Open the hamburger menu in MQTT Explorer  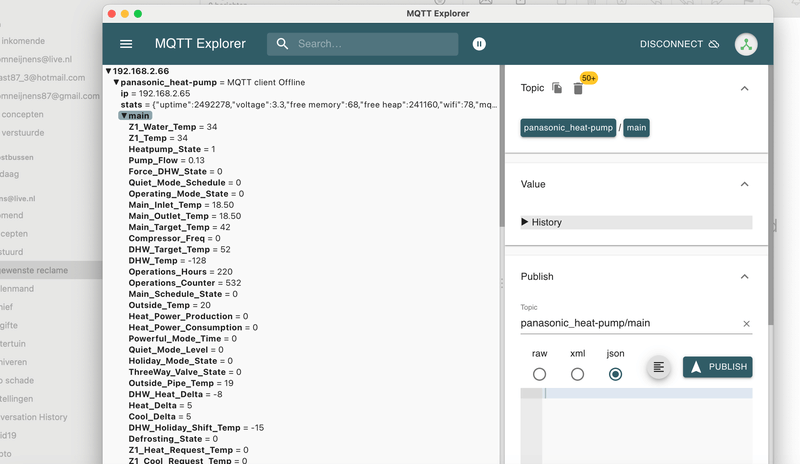tap(126, 44)
